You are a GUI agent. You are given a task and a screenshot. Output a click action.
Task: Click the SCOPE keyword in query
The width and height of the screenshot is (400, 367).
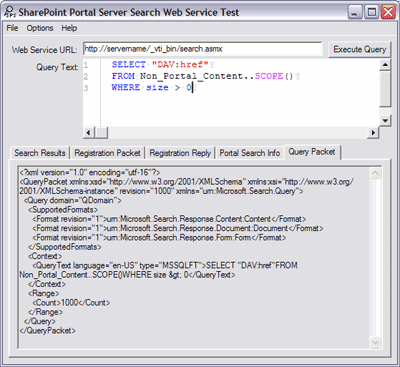point(269,76)
